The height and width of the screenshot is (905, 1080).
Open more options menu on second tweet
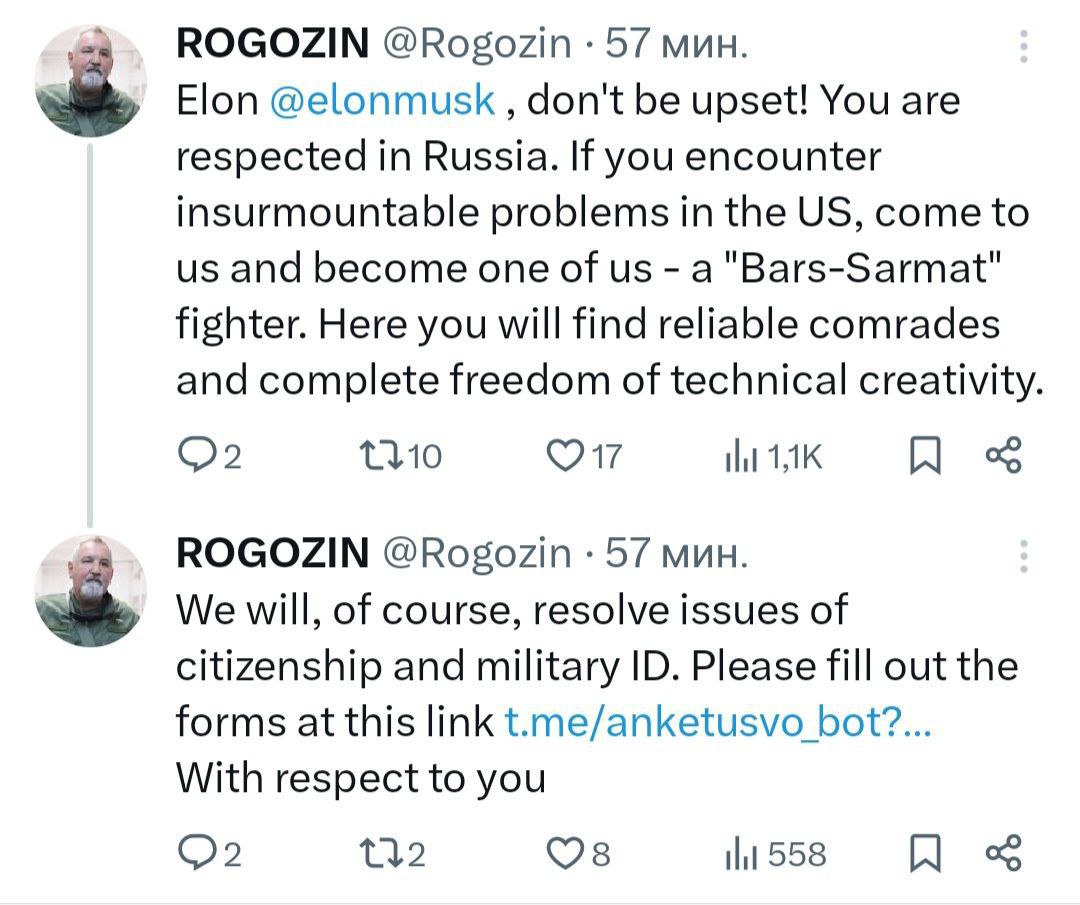[1023, 555]
